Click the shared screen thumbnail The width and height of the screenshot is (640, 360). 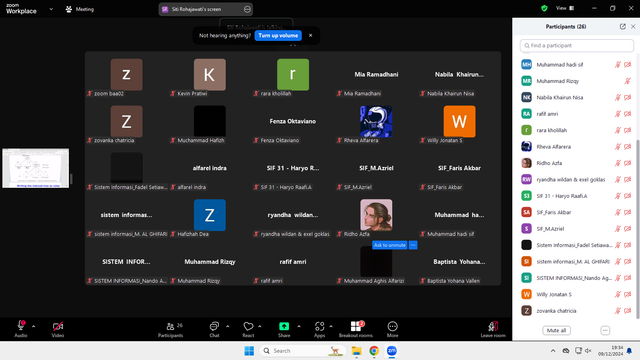click(x=36, y=168)
